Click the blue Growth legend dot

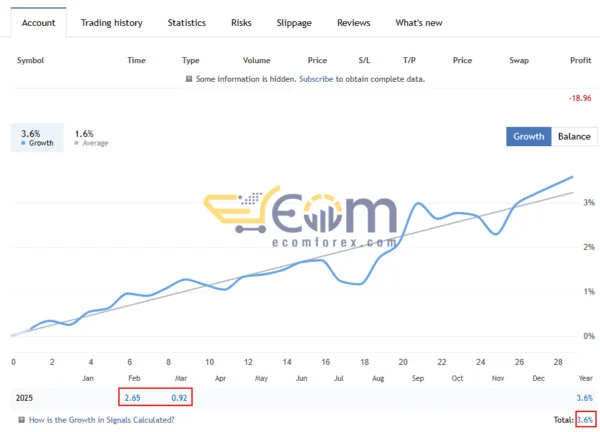click(23, 143)
